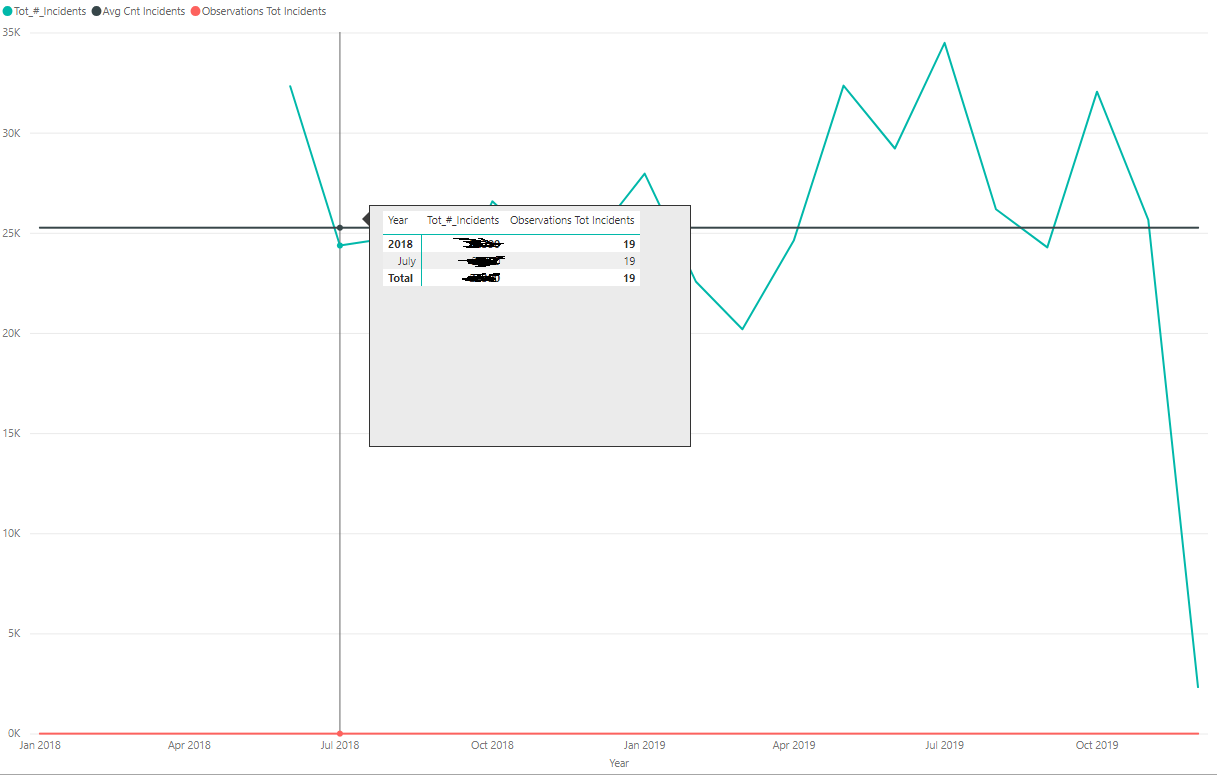Click the Observations Tot Incidents legend entry
This screenshot has width=1217, height=775.
pos(258,11)
